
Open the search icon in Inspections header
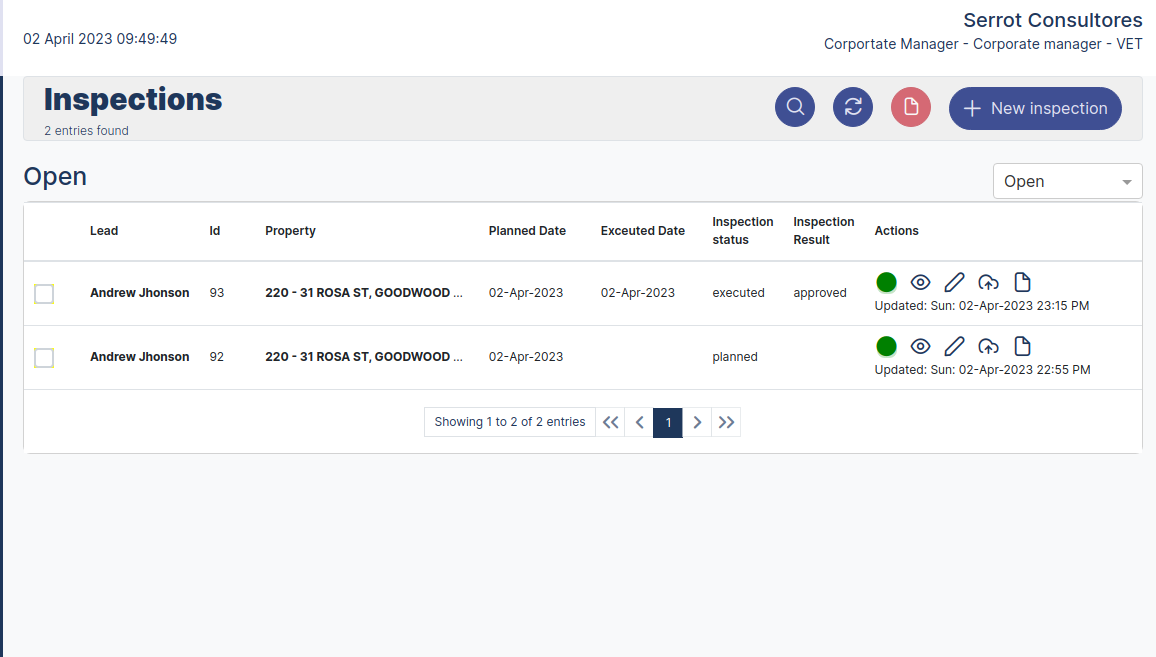795,106
